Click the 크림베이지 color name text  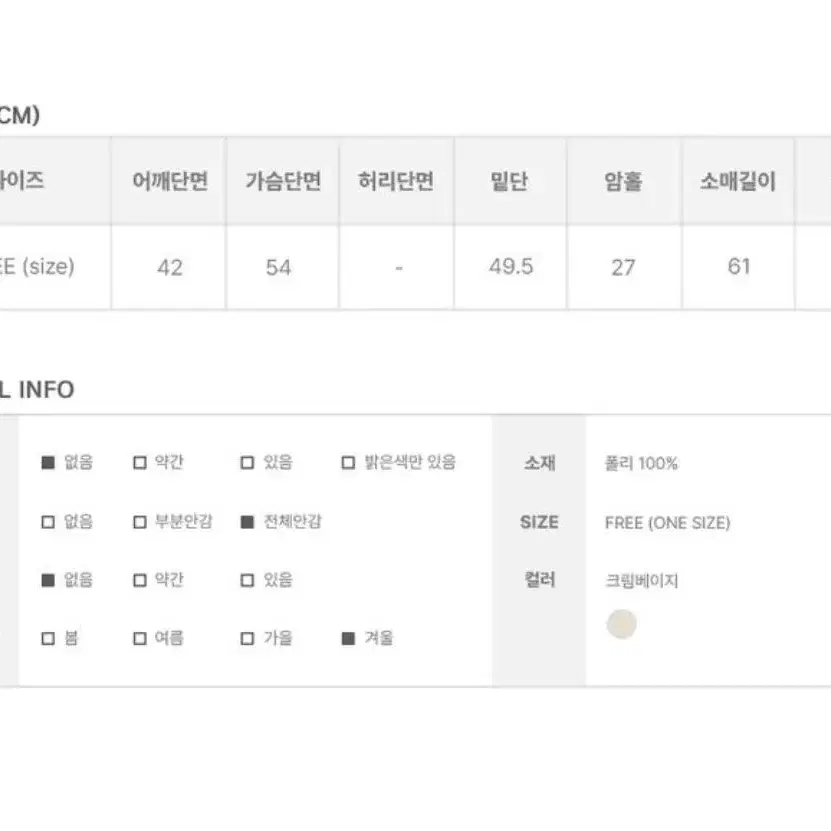click(641, 581)
